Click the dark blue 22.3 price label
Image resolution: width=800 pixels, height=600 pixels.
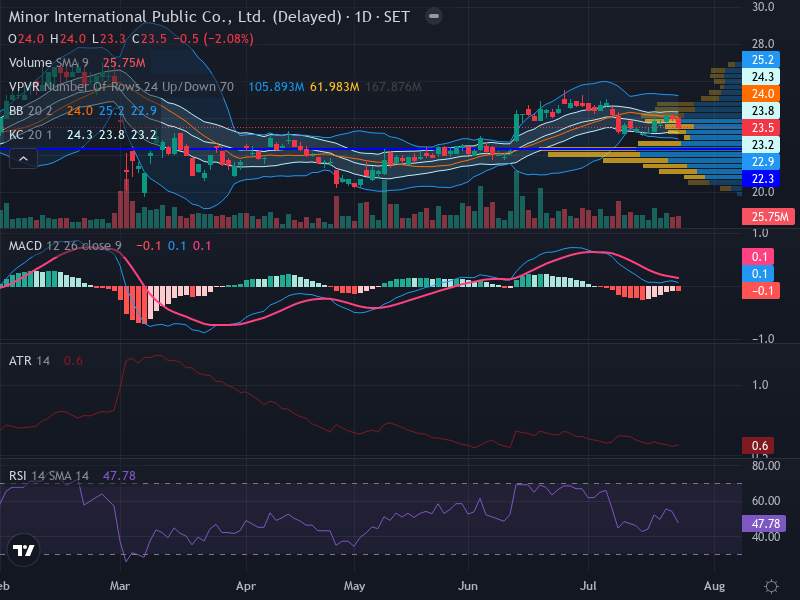[761, 179]
